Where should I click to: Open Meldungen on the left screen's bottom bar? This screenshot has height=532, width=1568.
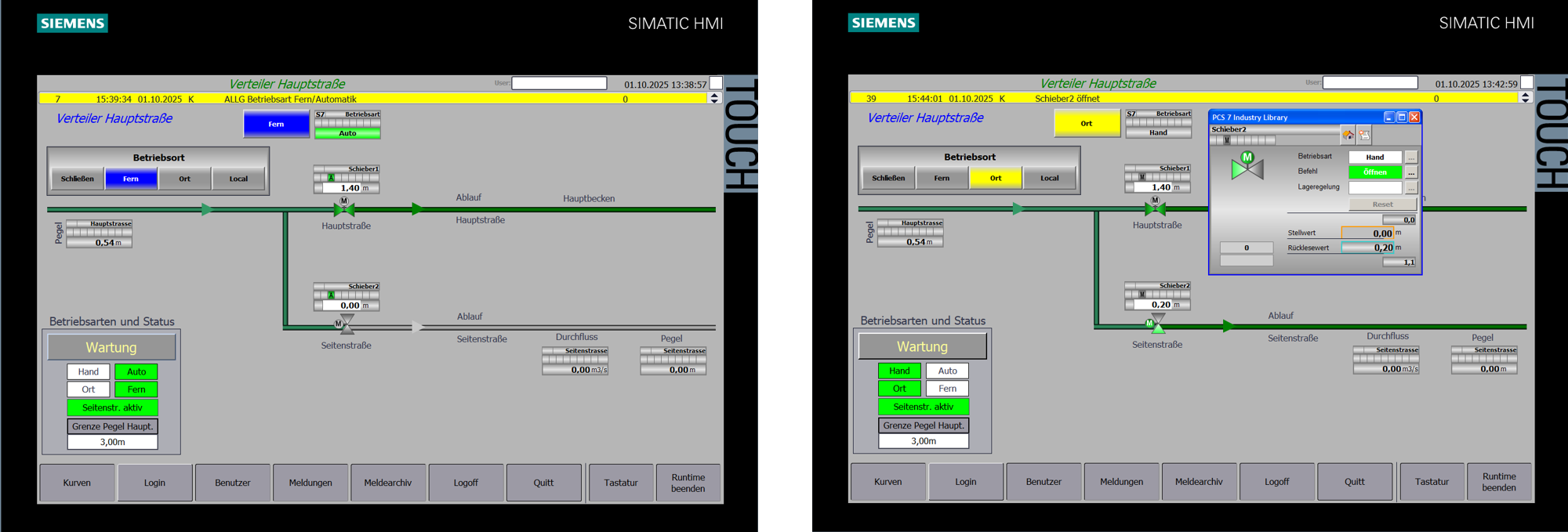310,483
